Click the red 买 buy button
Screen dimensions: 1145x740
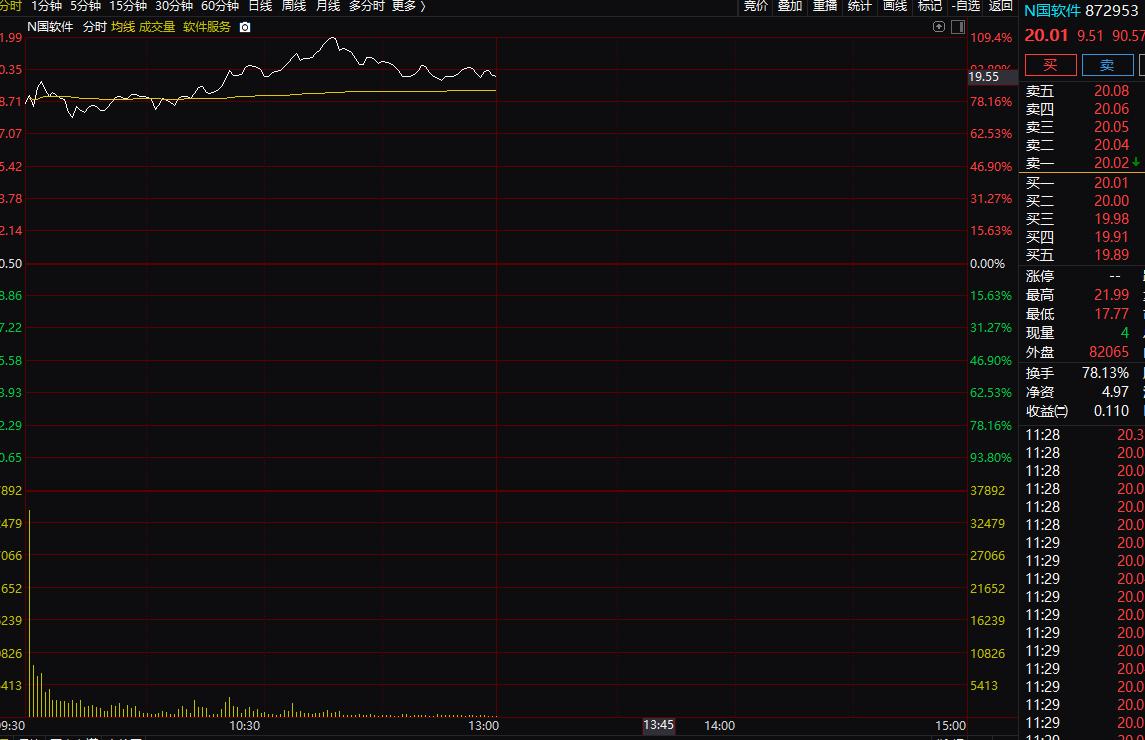pos(1050,65)
